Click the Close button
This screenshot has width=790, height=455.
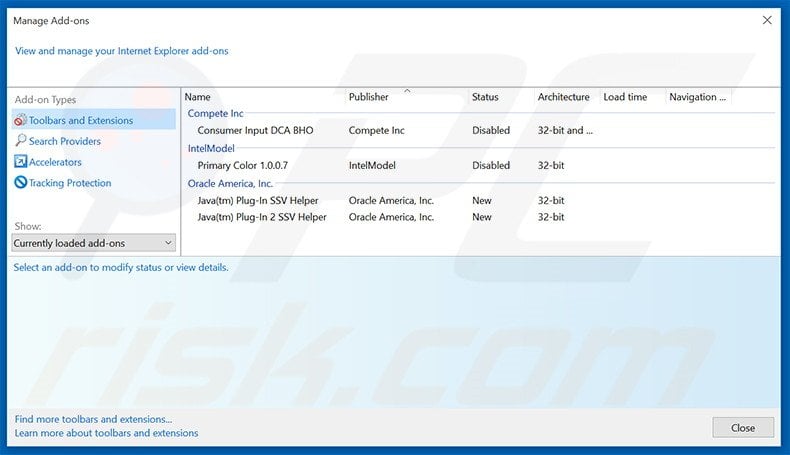click(x=743, y=428)
